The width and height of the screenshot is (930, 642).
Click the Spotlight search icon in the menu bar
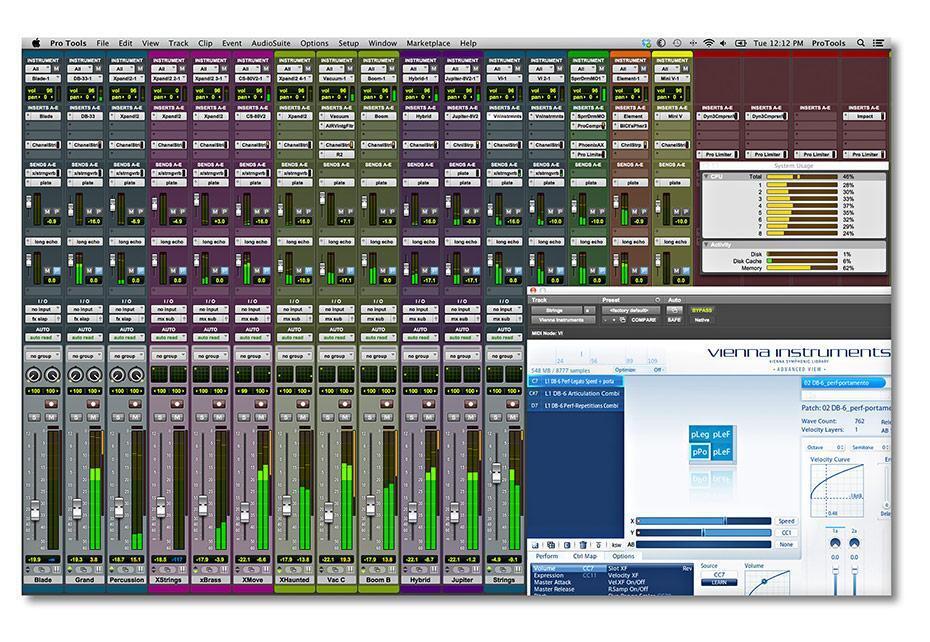click(x=860, y=43)
